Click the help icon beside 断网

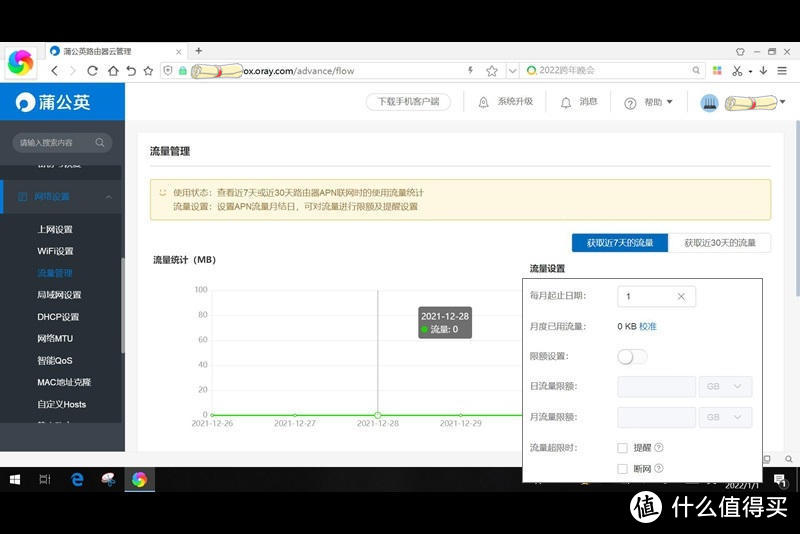(x=659, y=468)
